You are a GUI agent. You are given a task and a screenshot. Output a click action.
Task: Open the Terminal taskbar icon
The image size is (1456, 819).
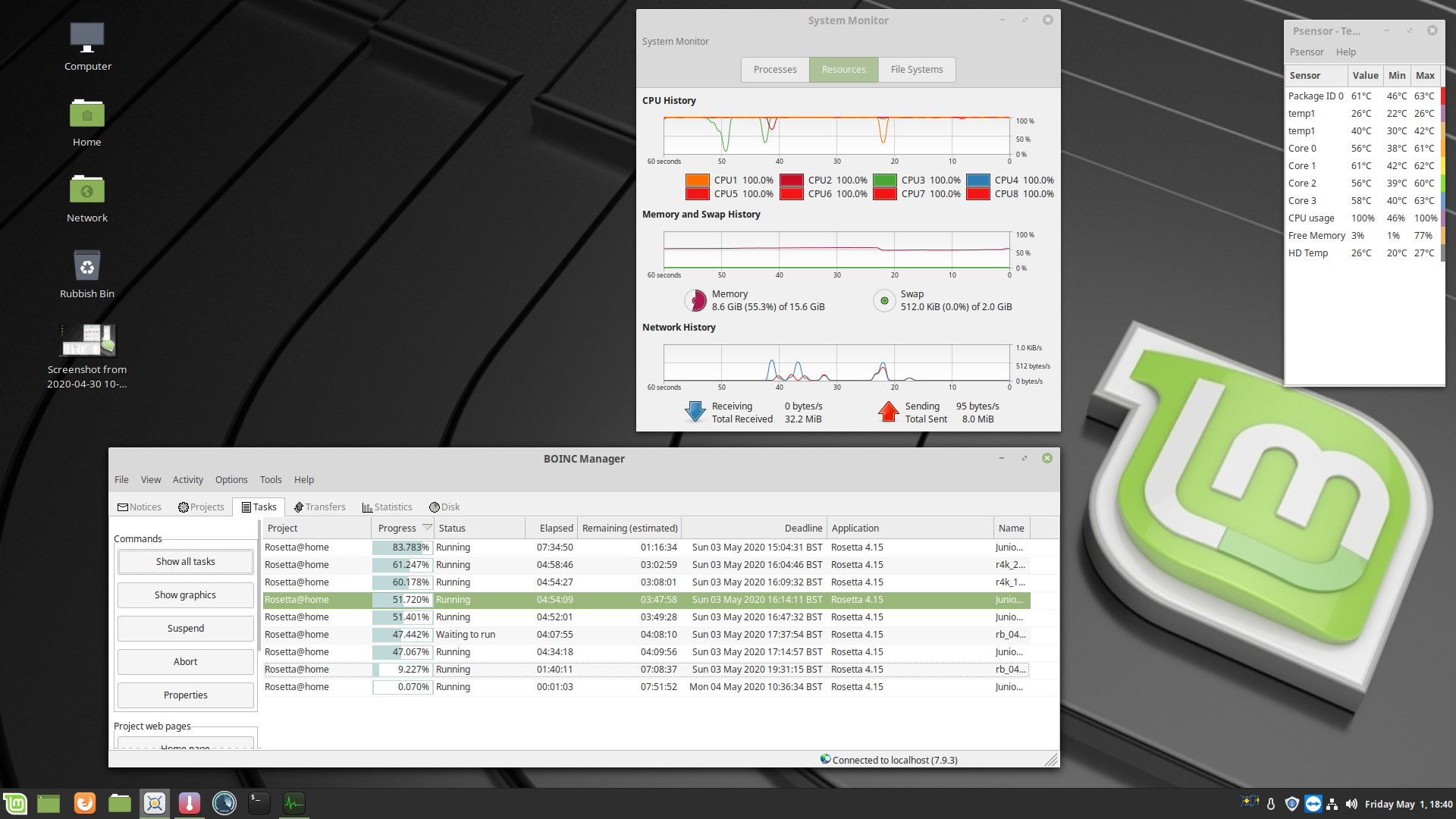coord(259,803)
